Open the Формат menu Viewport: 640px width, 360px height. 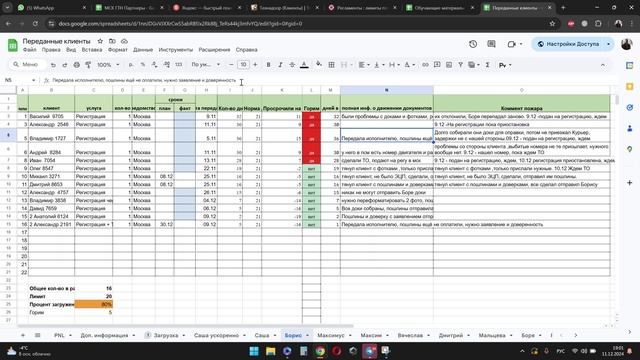tap(118, 50)
